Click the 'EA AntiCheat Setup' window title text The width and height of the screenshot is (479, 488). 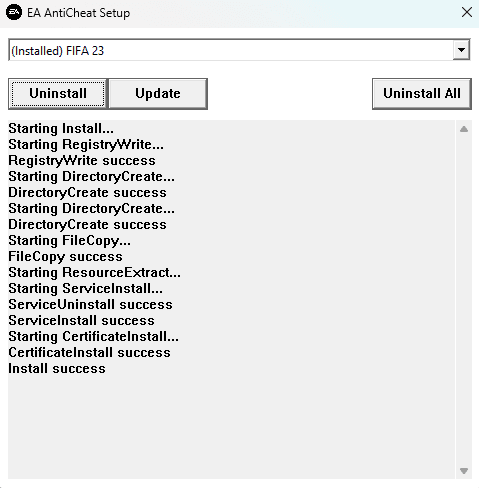coord(79,13)
